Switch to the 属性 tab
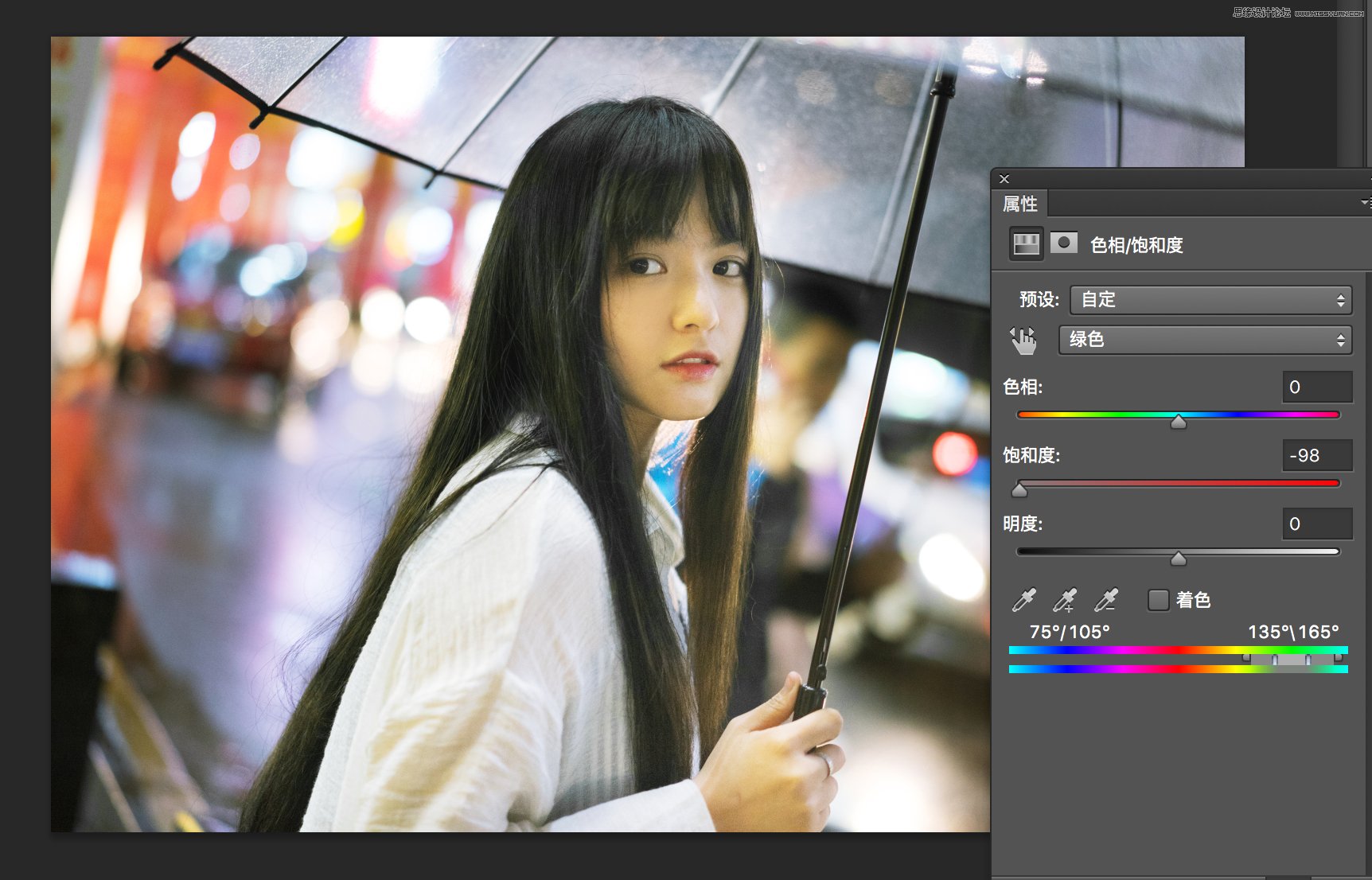Viewport: 1372px width, 880px height. 1021,204
